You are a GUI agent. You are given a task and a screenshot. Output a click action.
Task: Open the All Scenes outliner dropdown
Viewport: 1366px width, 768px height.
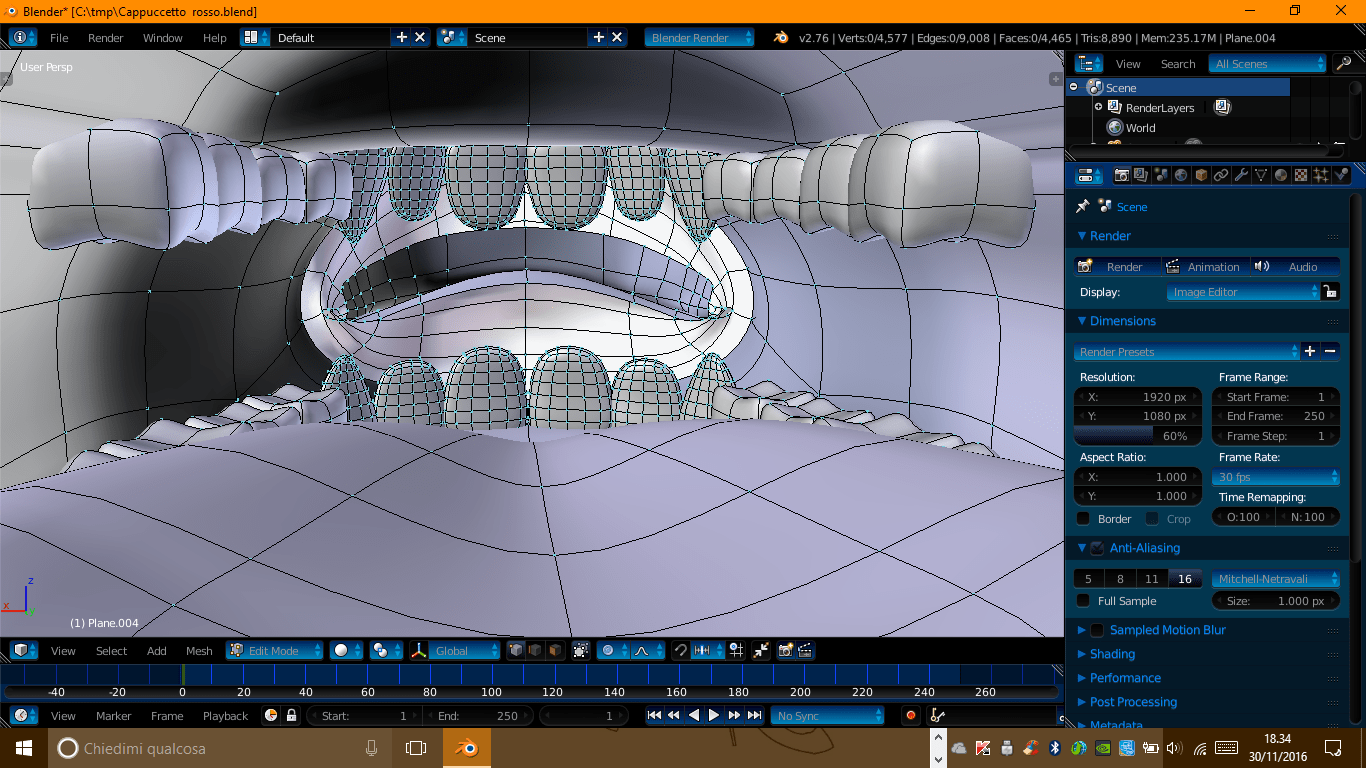point(1267,63)
